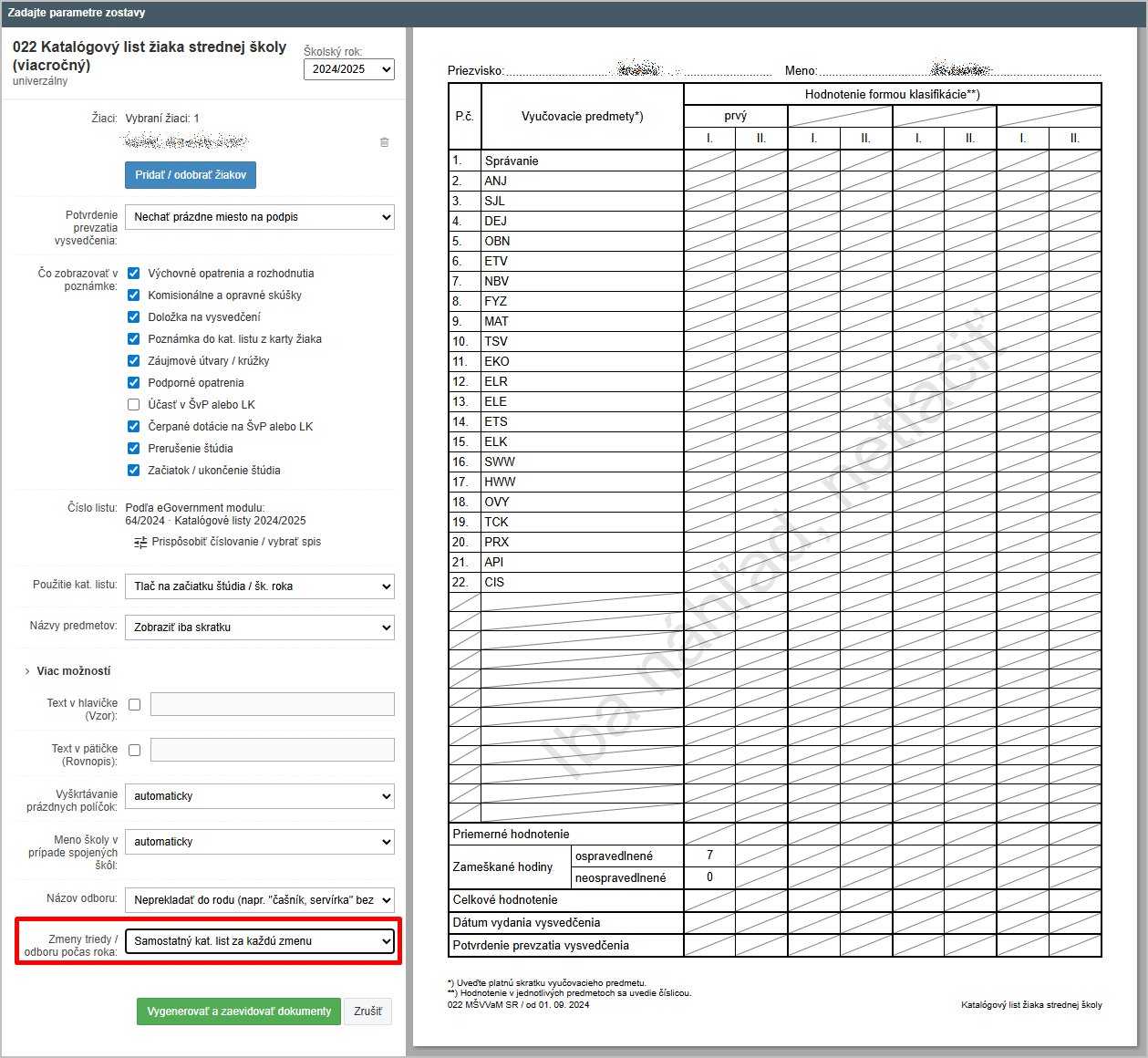This screenshot has height=1058, width=1148.
Task: Click the FYZ subject row
Action: click(775, 301)
